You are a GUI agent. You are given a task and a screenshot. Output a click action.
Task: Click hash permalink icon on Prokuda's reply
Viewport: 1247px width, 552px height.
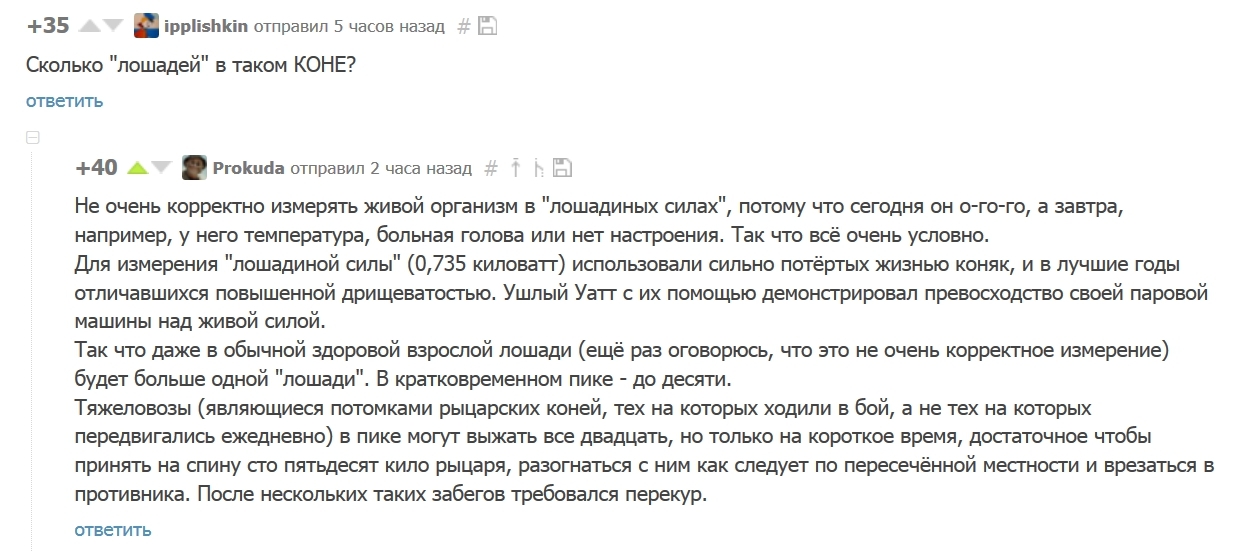coord(491,168)
